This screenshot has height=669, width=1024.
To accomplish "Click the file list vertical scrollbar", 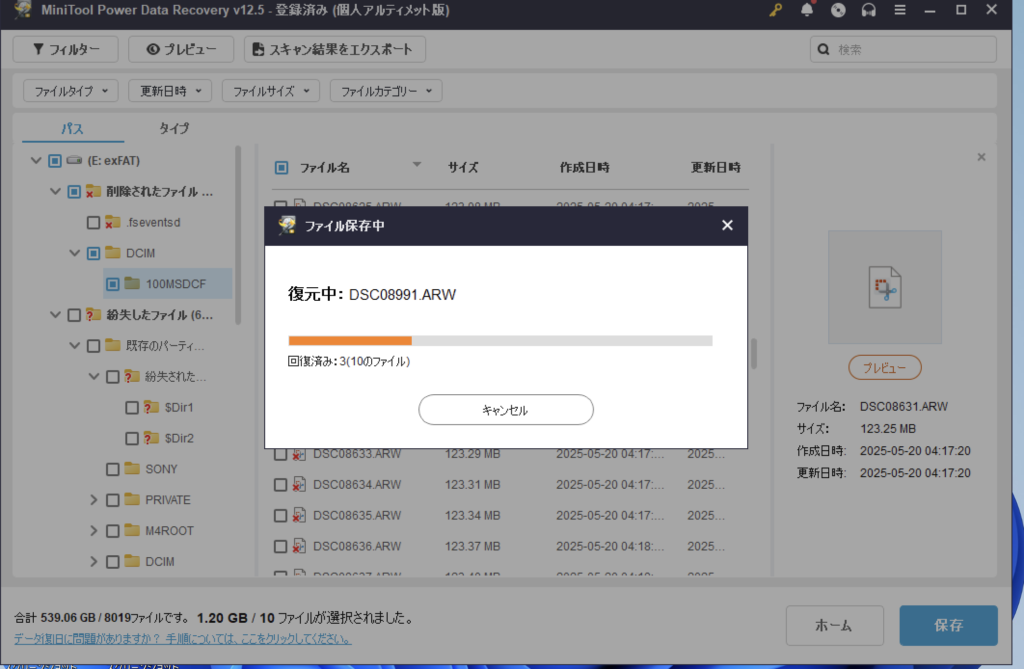I will tap(754, 353).
